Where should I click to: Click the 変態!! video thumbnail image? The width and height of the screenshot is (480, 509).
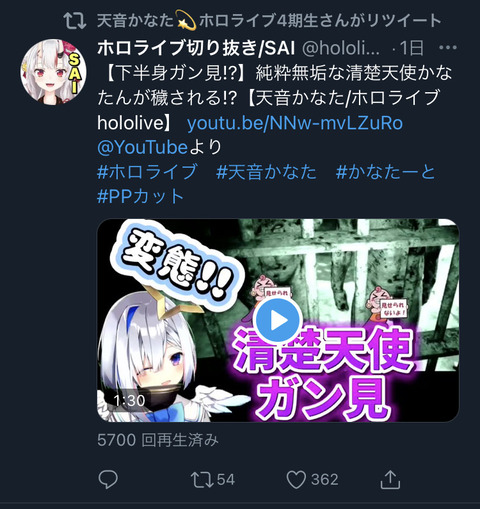coord(278,320)
